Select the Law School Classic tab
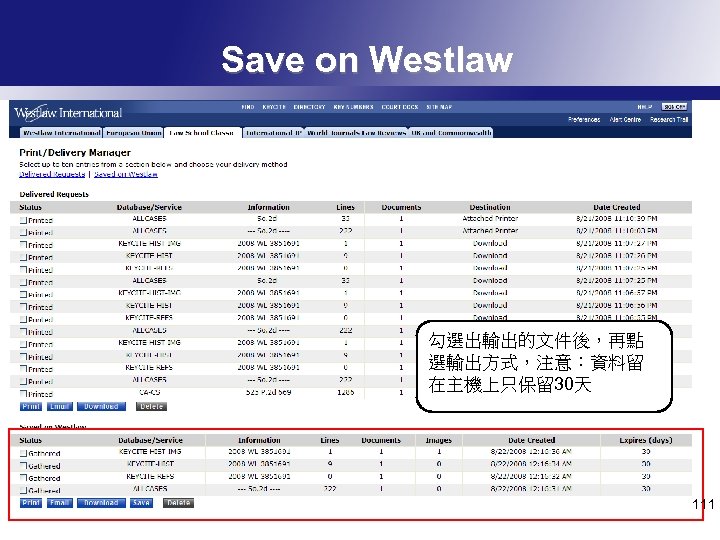 tap(202, 133)
